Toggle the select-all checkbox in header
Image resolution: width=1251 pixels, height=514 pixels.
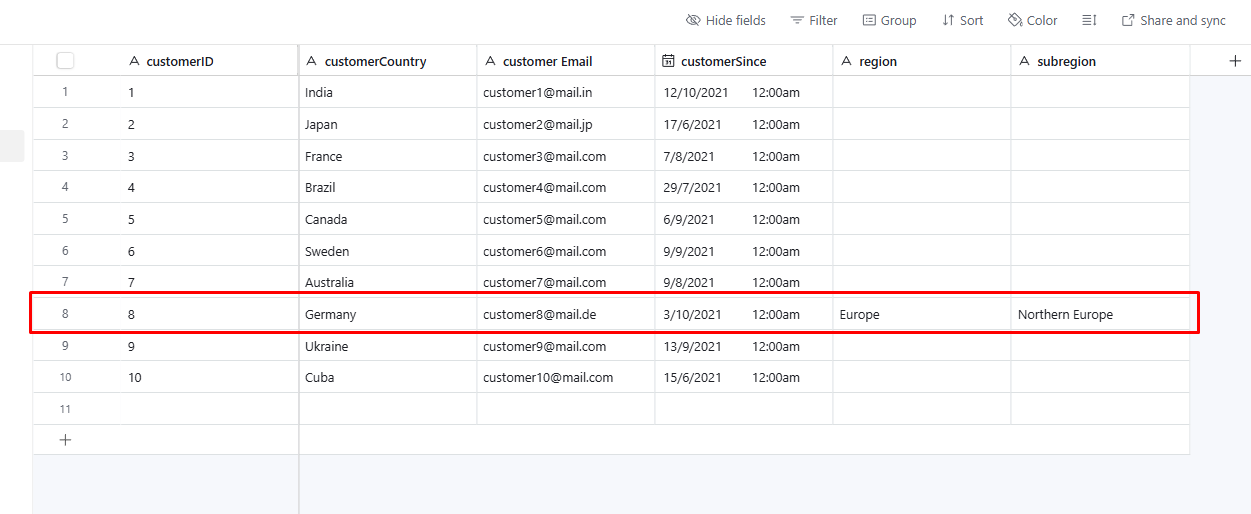[x=66, y=61]
